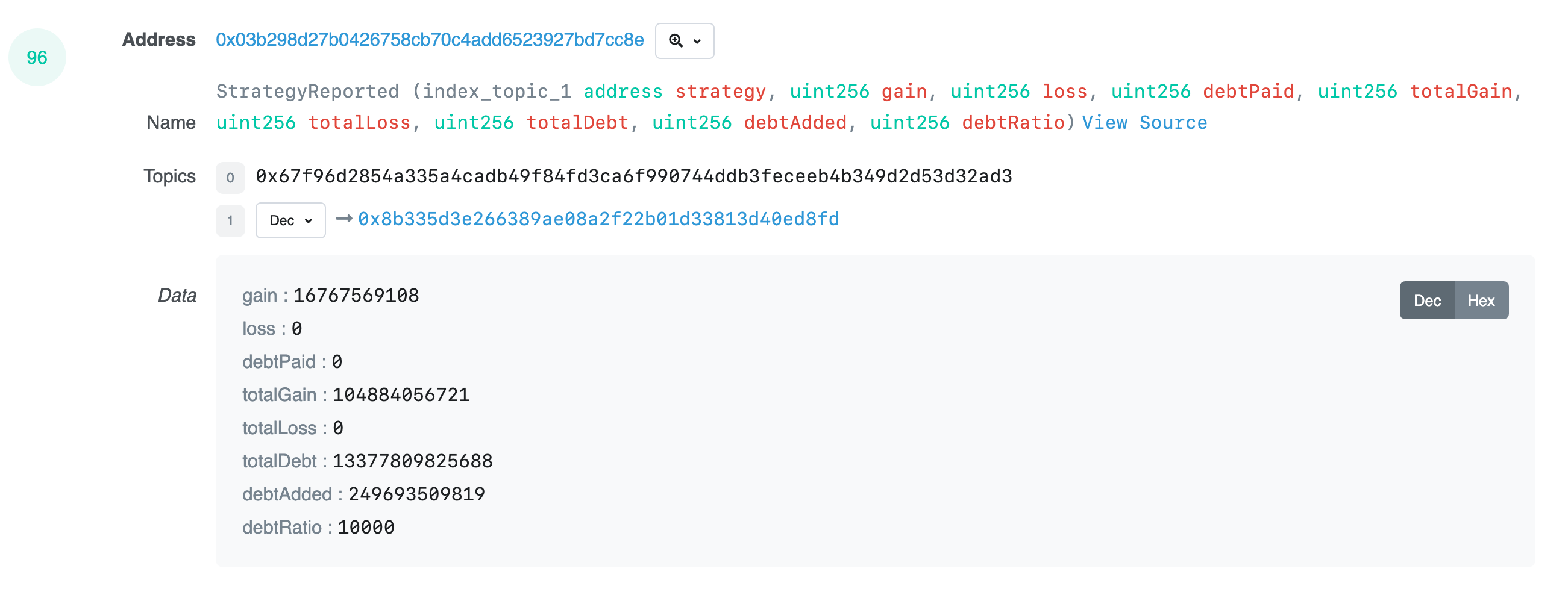This screenshot has width=1568, height=595.
Task: Click the StrategyReported event name text
Action: click(x=307, y=92)
